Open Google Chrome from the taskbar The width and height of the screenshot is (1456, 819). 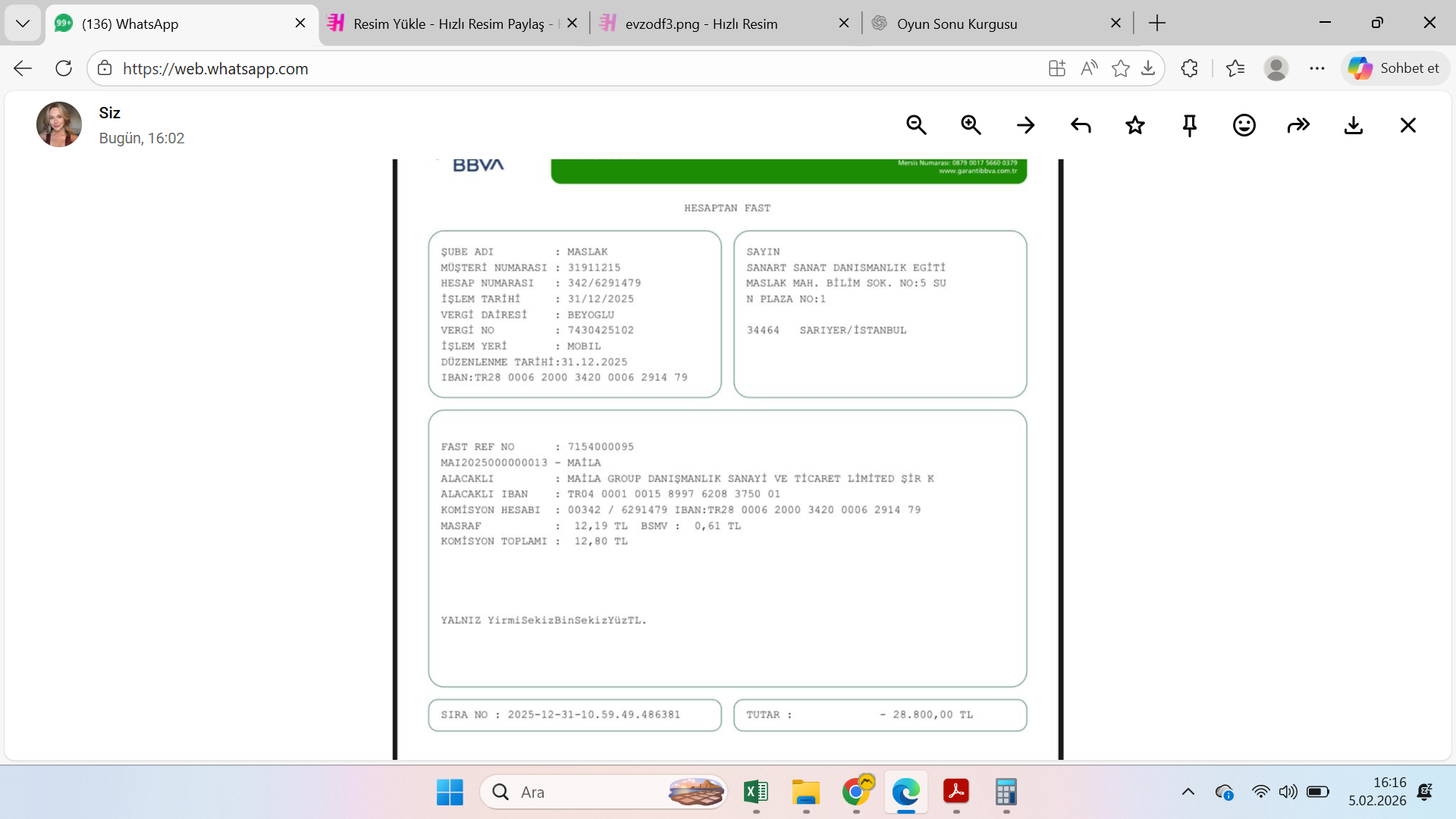click(856, 792)
